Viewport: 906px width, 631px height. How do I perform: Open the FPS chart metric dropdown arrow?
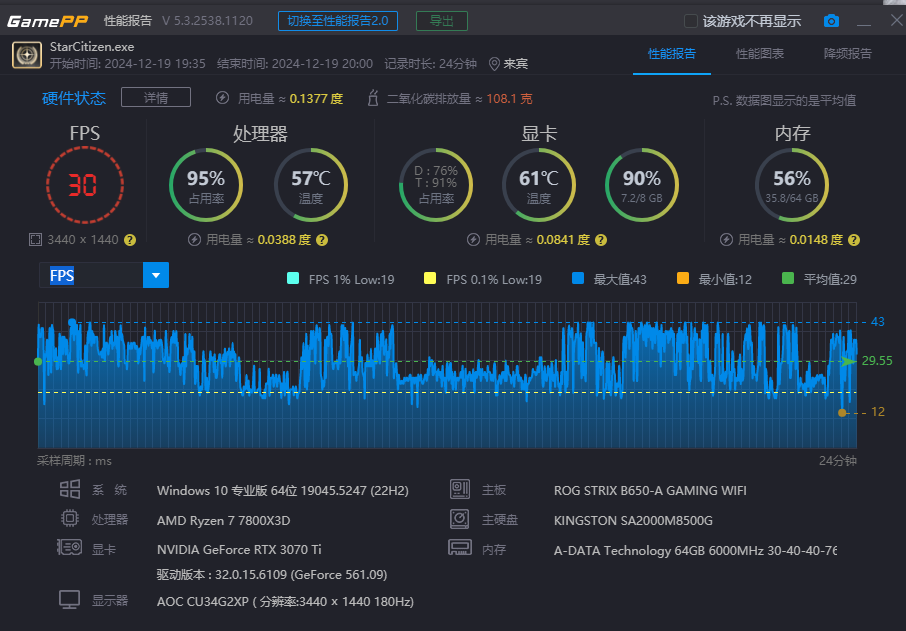(156, 275)
